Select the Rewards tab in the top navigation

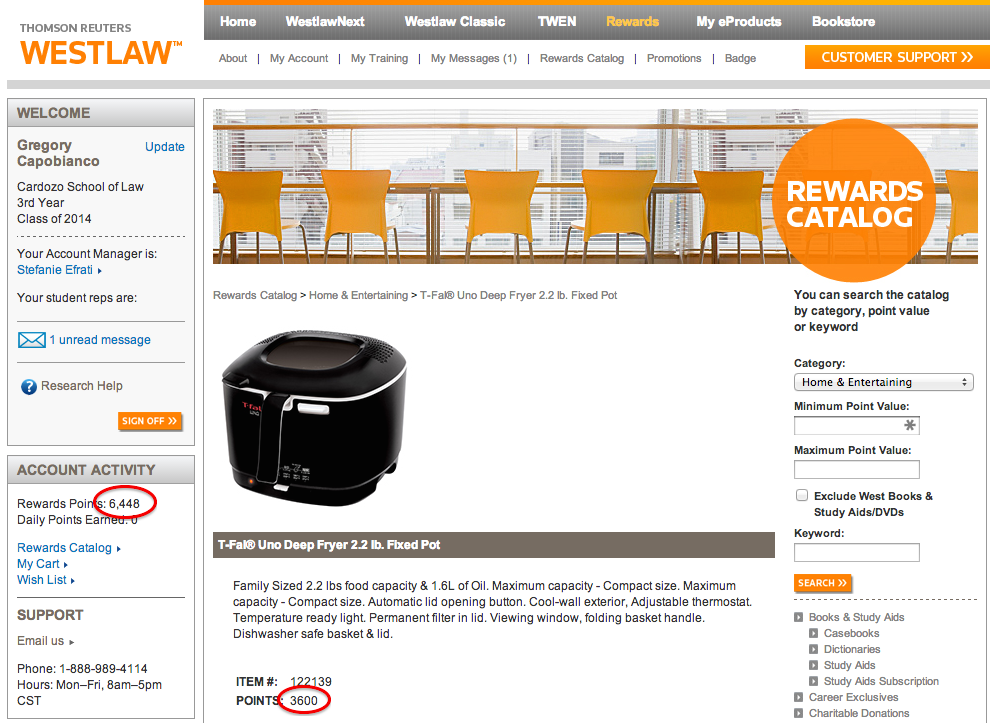(633, 22)
